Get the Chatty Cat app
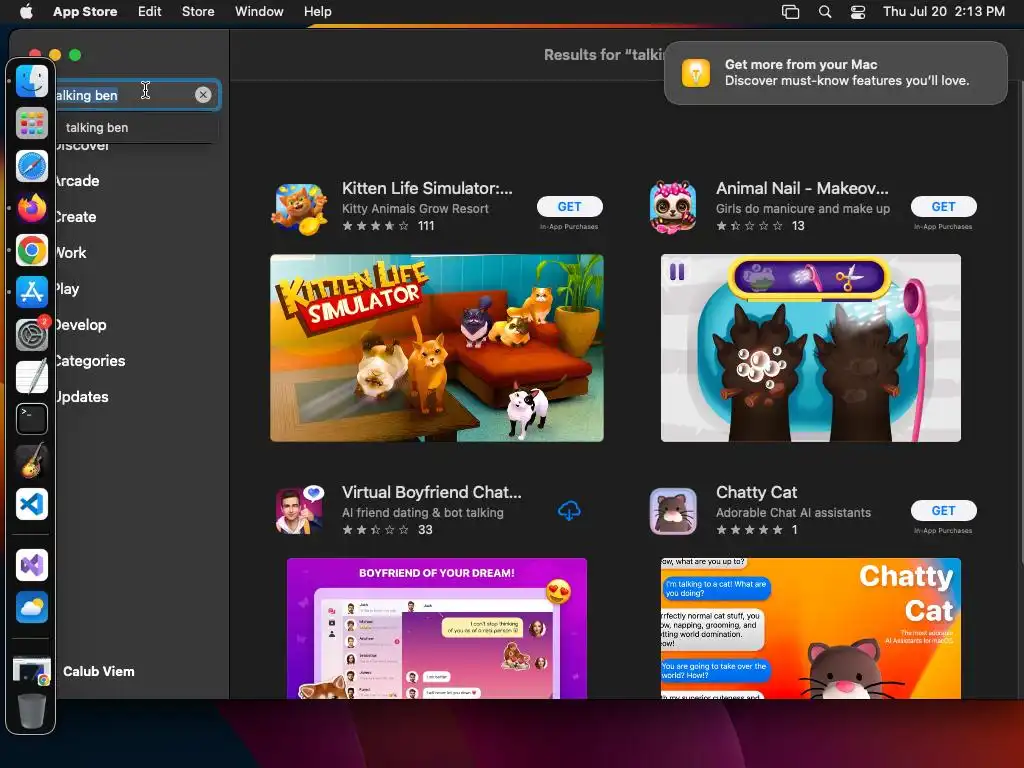The image size is (1024, 768). point(944,511)
